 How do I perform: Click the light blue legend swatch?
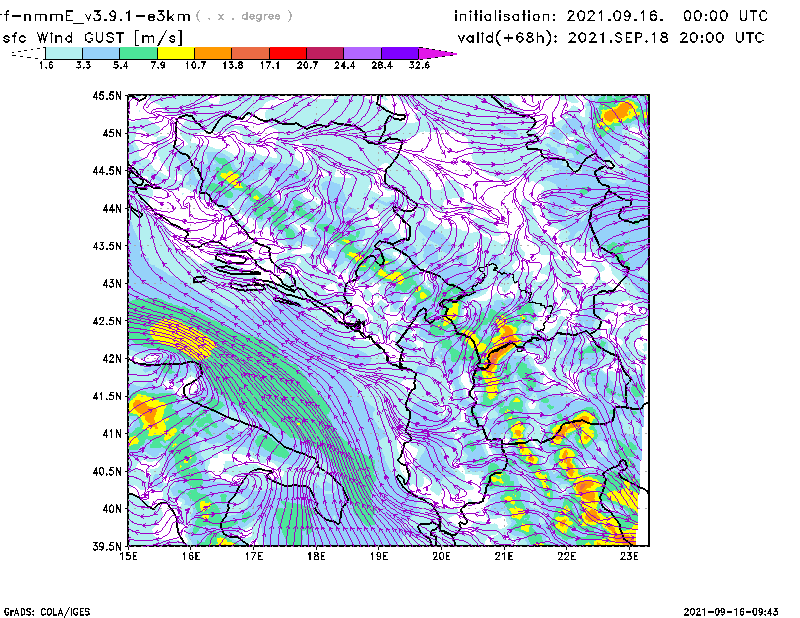coord(101,53)
